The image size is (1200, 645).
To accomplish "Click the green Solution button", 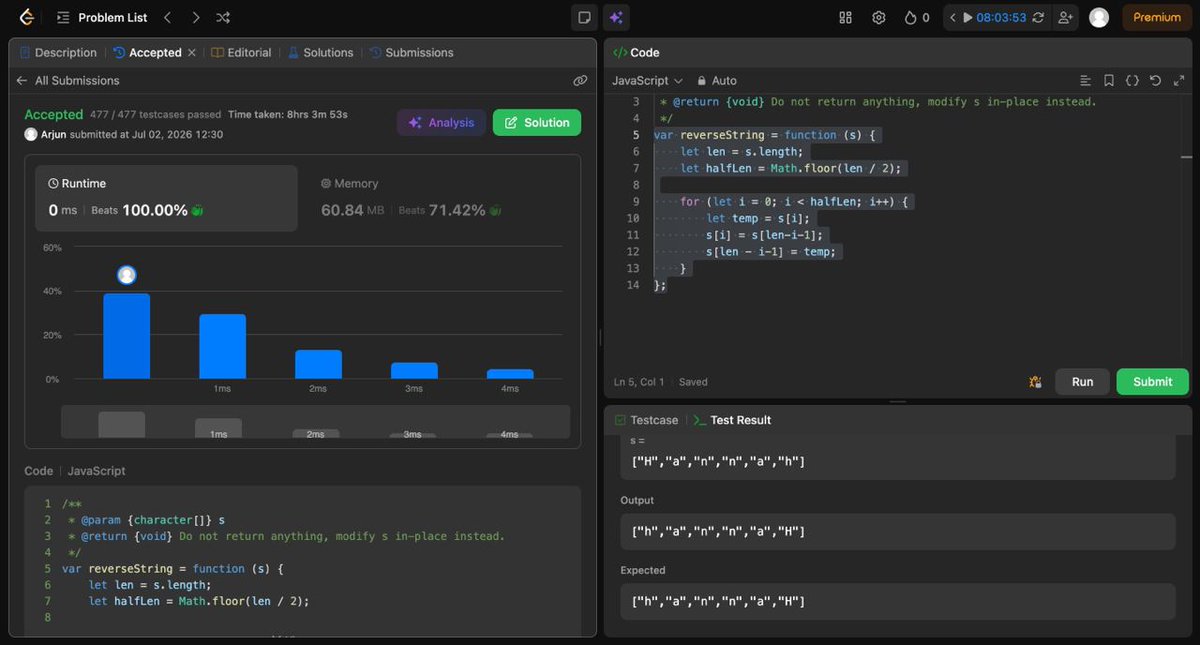I will (537, 122).
